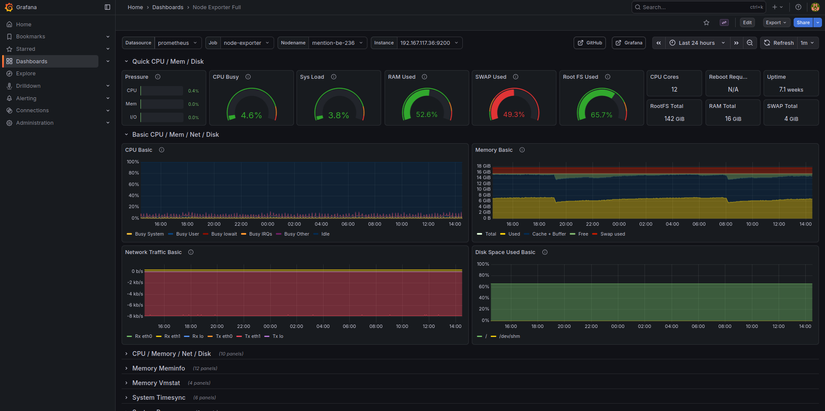Click info icon next to CPU Busy

click(x=248, y=77)
